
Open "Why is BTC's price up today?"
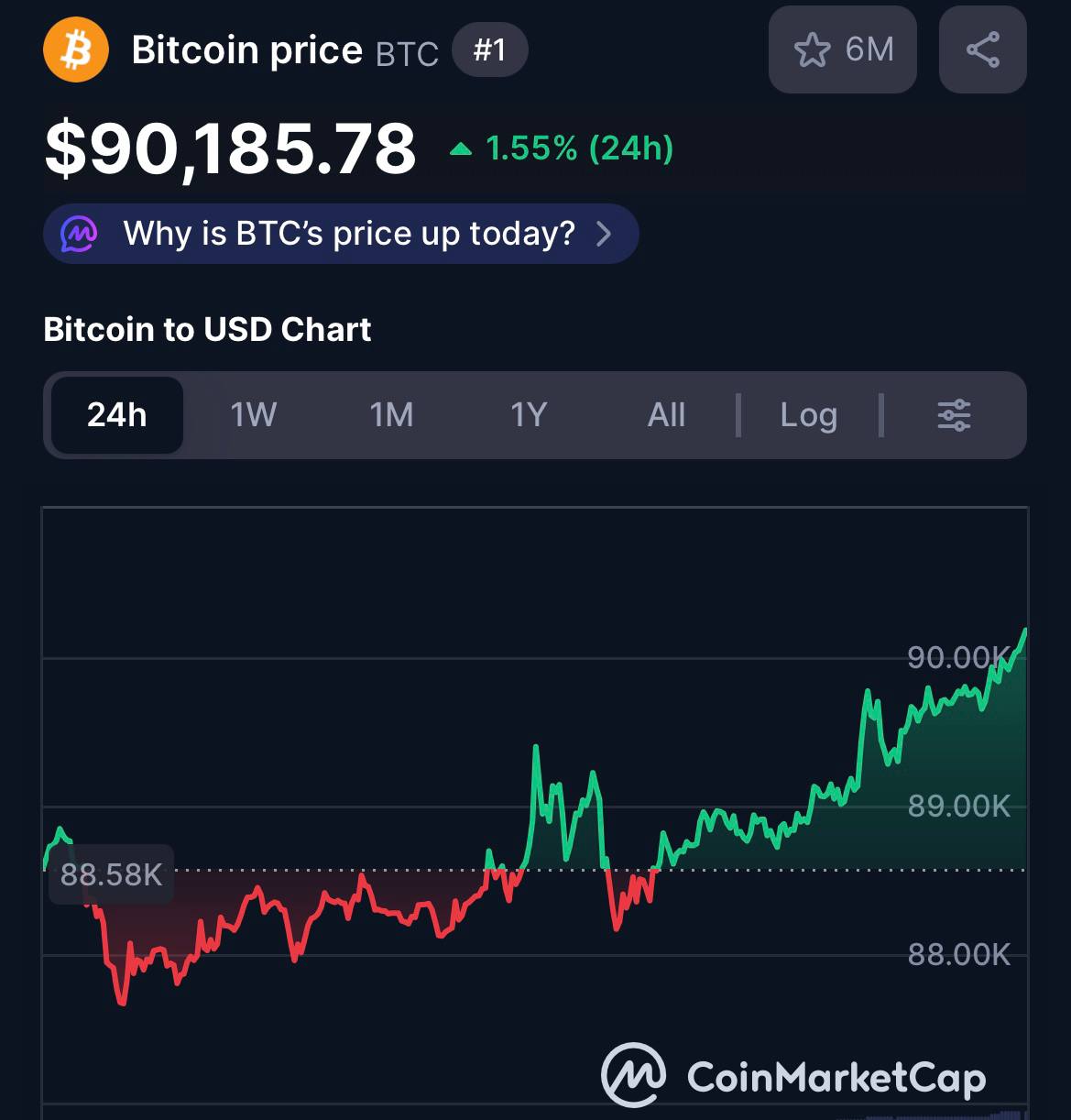[x=349, y=234]
